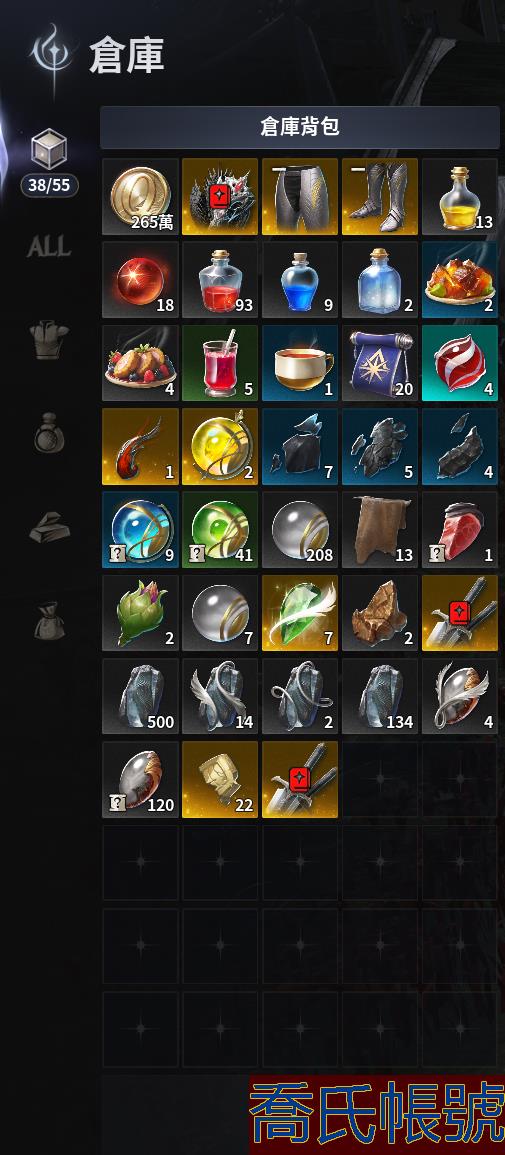This screenshot has height=1155, width=505.
Task: Open the materials ingot filter tab
Action: (49, 527)
